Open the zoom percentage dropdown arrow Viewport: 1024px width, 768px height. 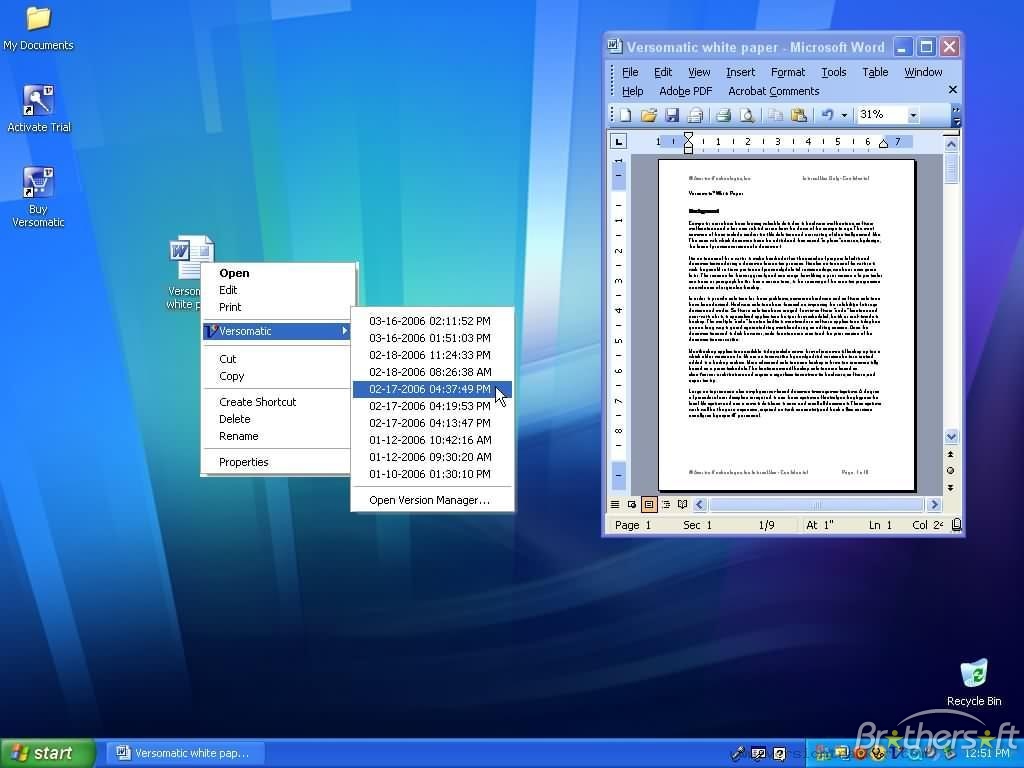913,116
